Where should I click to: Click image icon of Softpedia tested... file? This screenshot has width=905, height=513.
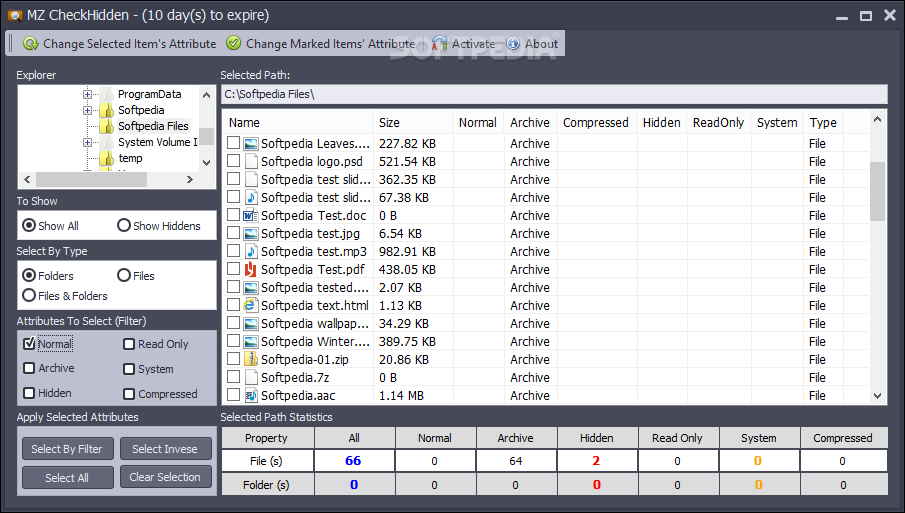pos(250,287)
